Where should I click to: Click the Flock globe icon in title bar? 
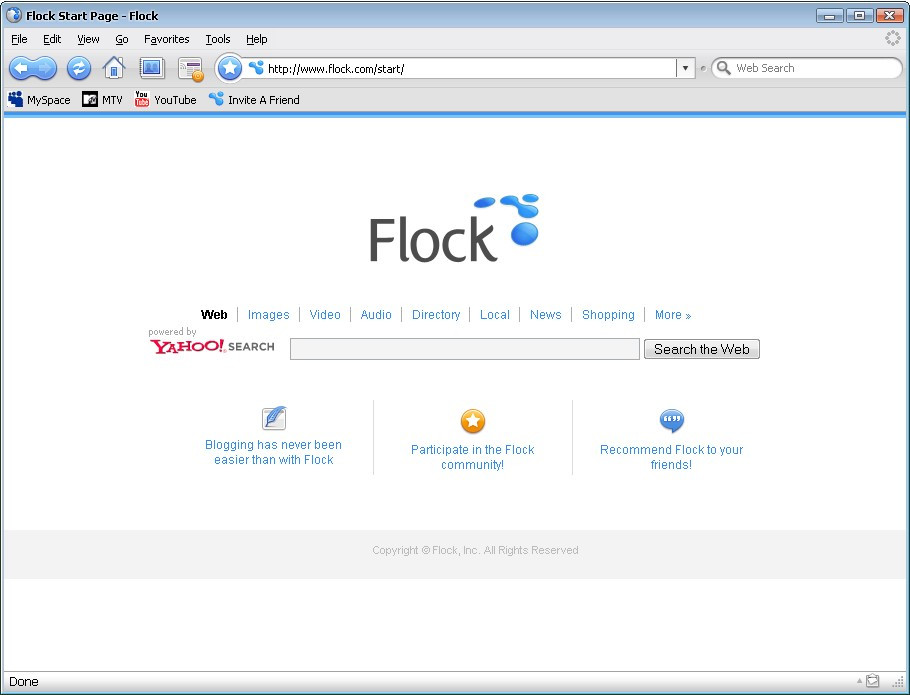point(13,16)
